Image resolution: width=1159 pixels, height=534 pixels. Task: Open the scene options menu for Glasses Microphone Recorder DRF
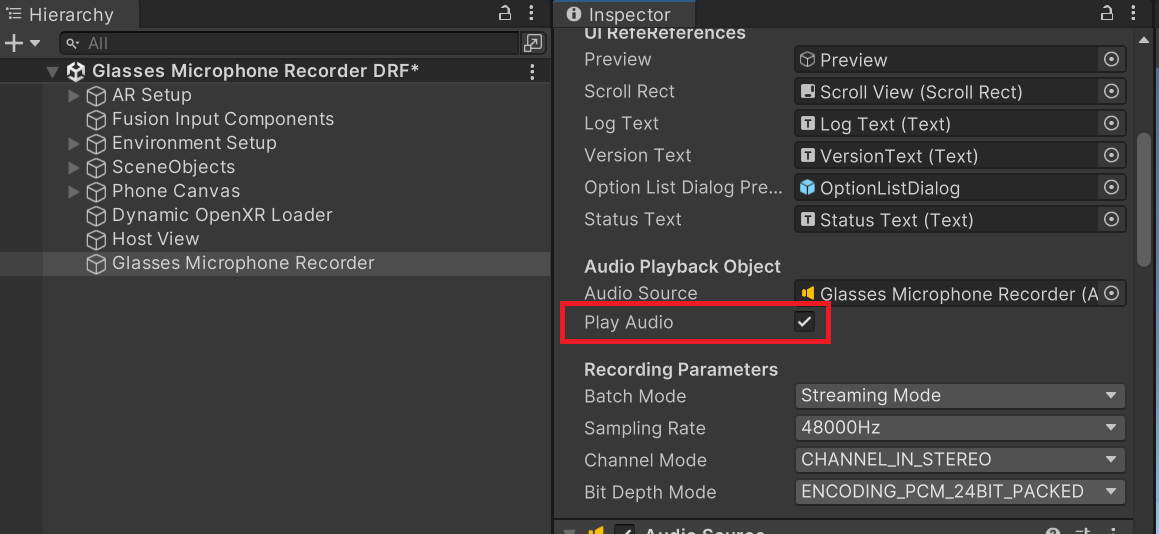coord(532,72)
